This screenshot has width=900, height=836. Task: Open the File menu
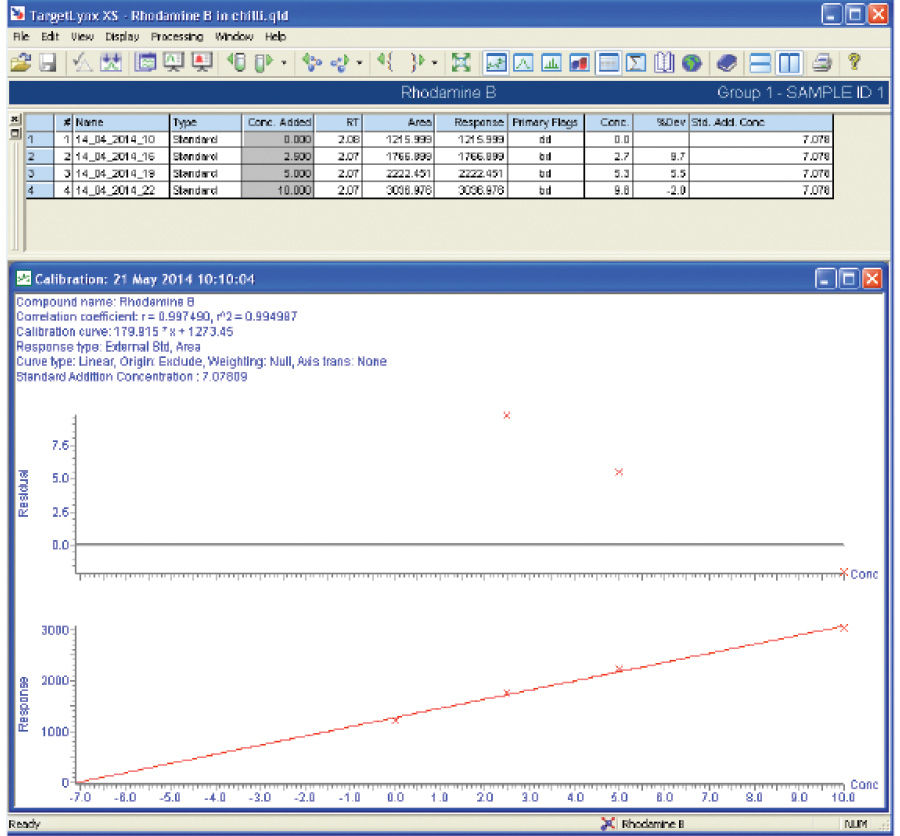tap(21, 37)
